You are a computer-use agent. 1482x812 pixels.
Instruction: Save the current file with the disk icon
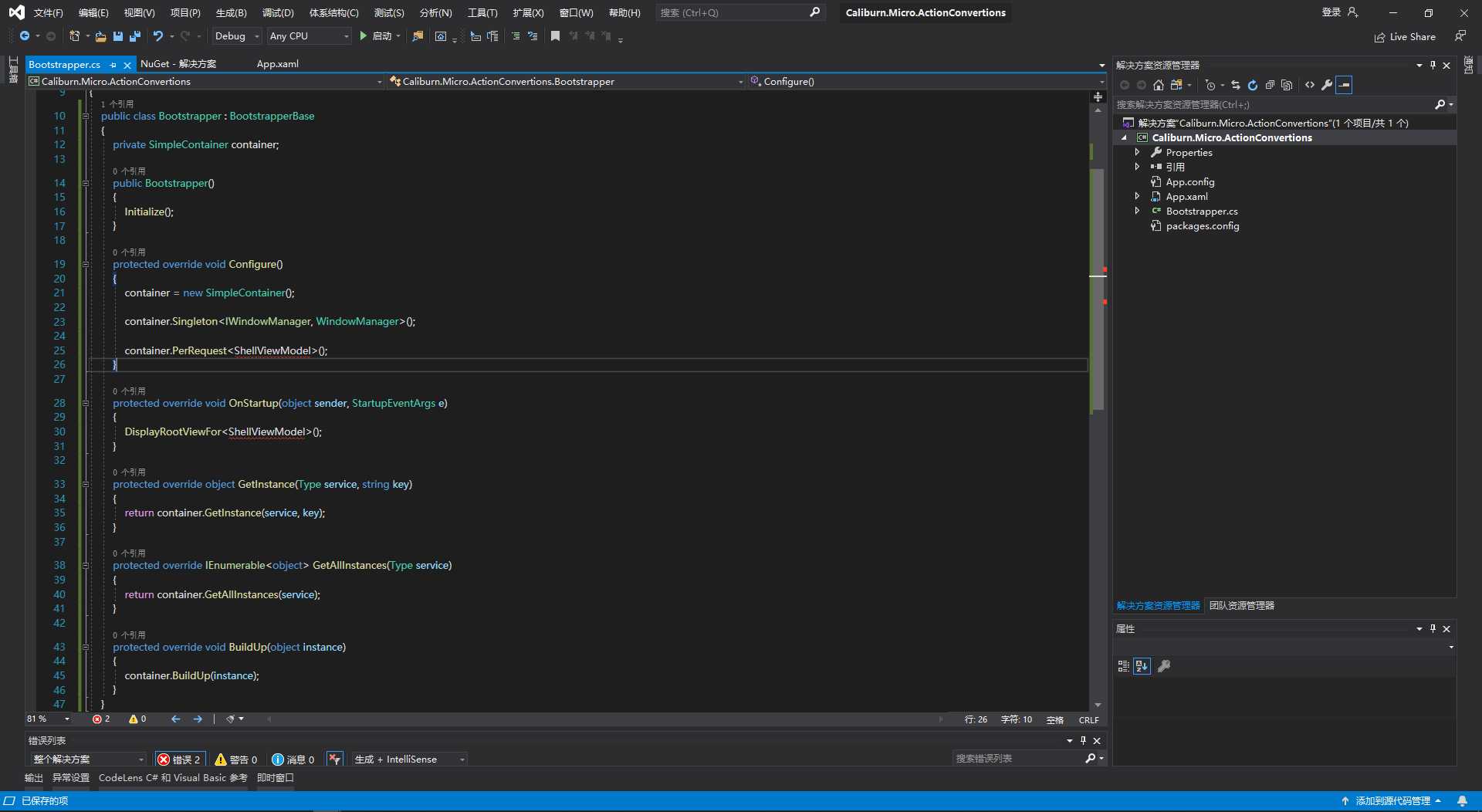tap(118, 36)
